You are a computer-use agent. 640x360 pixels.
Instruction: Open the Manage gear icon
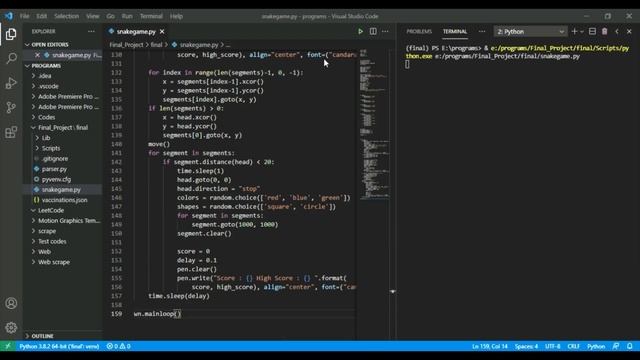coord(11,327)
